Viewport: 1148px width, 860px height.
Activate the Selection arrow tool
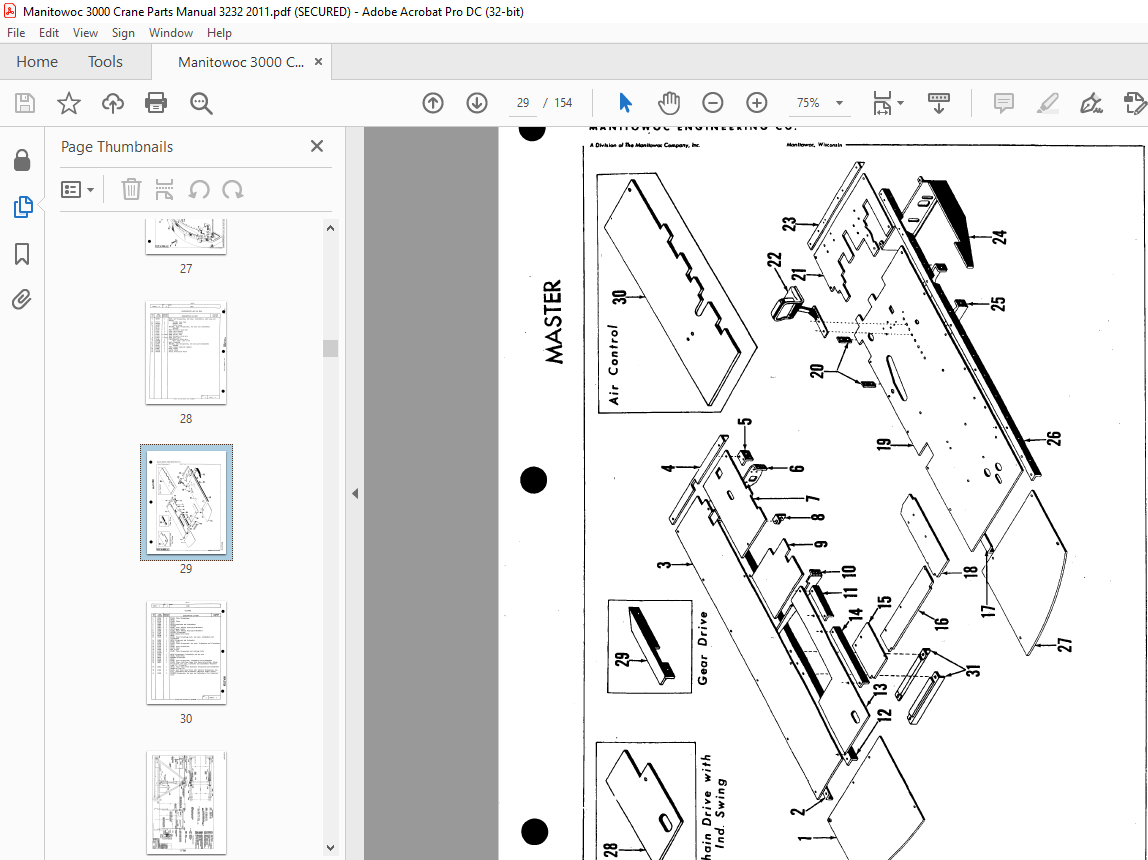[625, 103]
